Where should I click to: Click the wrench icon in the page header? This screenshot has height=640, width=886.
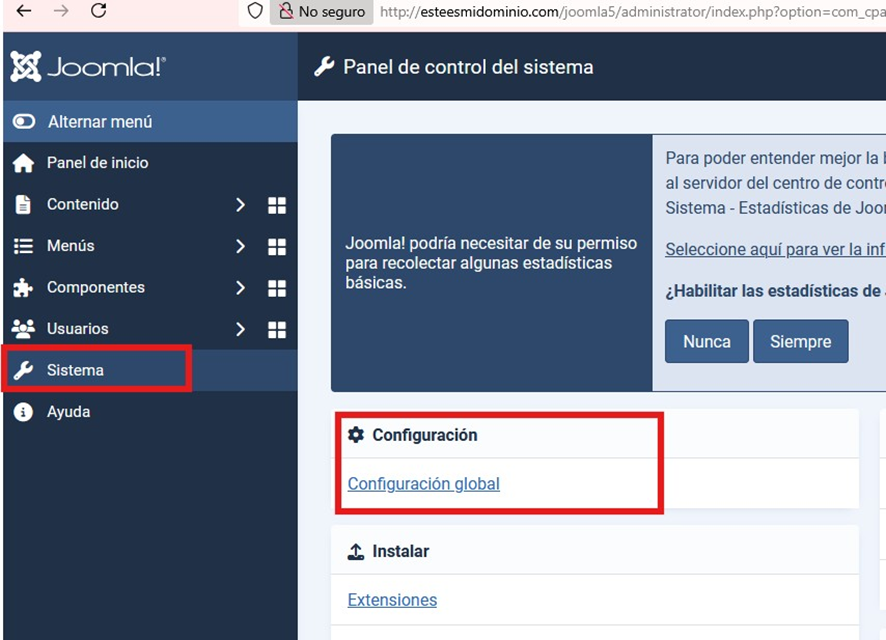(324, 67)
